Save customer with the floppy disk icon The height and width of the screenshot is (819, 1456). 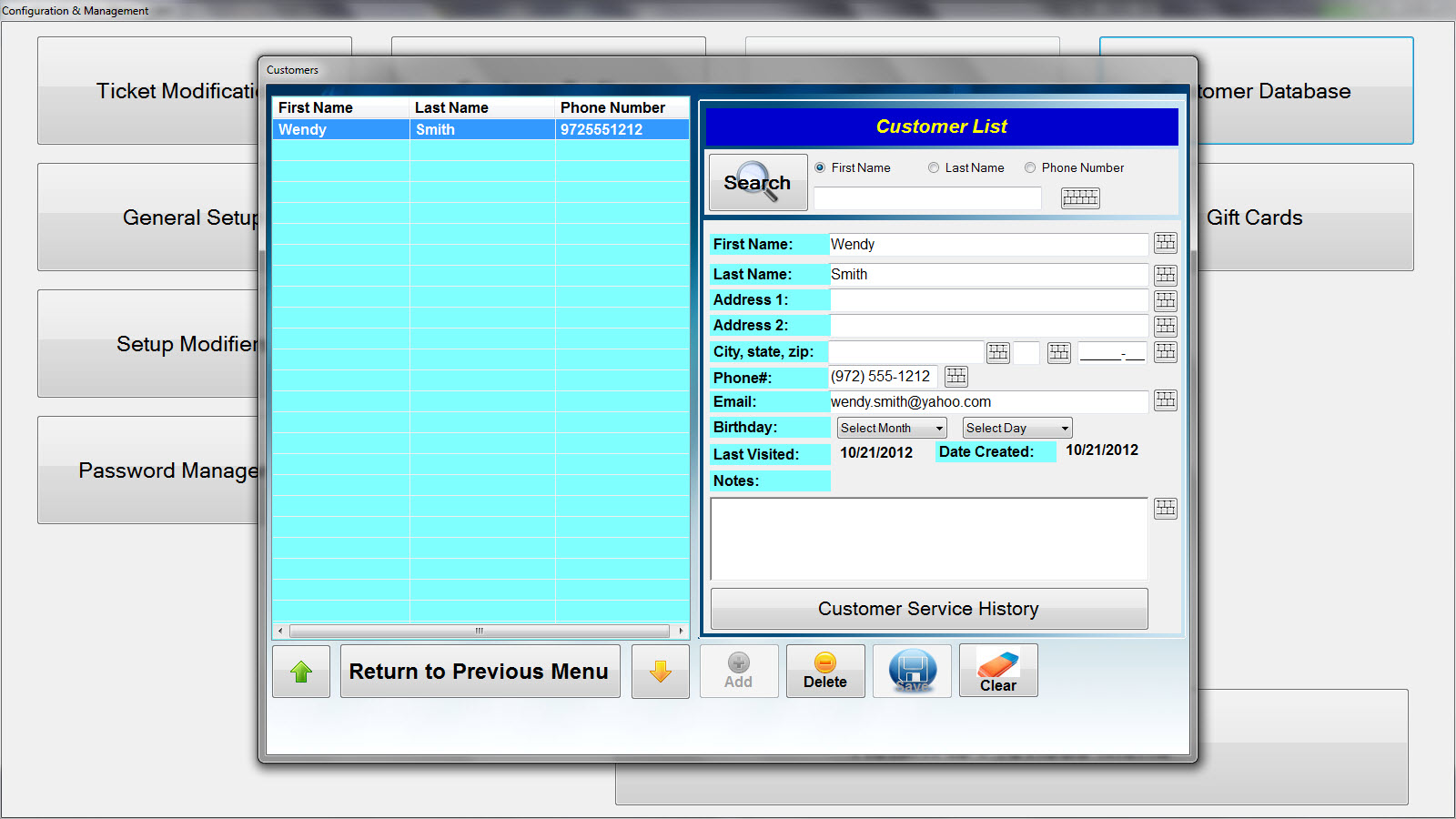912,672
